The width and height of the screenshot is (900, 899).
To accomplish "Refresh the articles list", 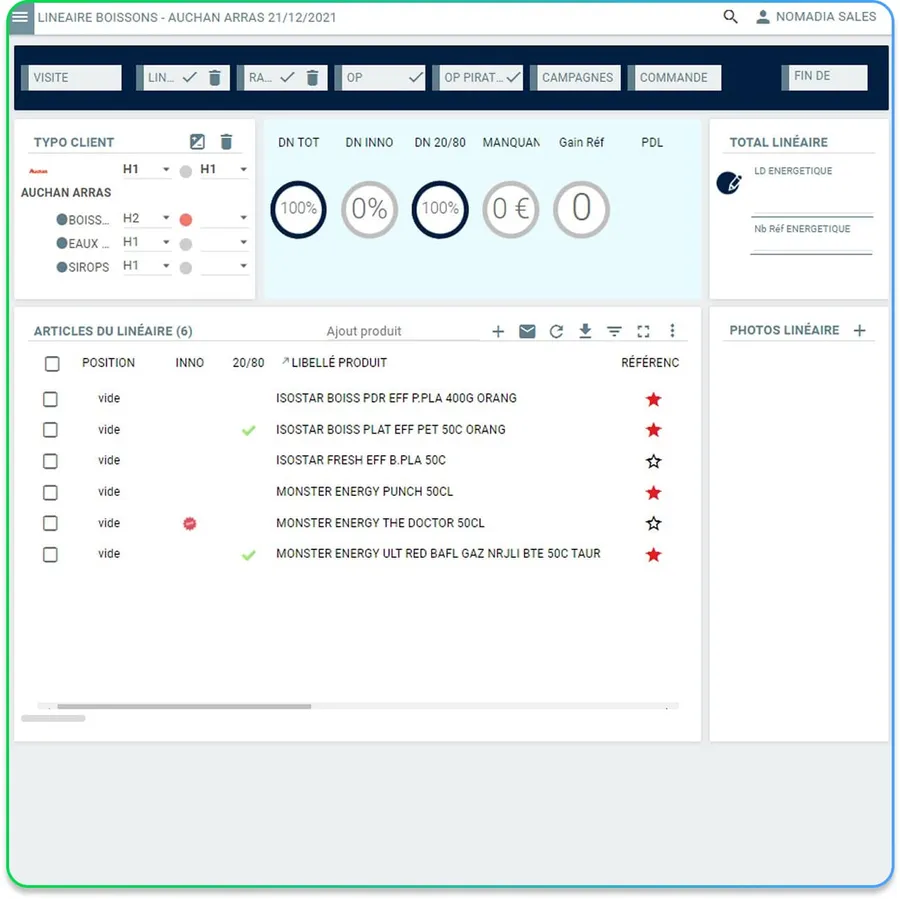I will (556, 331).
